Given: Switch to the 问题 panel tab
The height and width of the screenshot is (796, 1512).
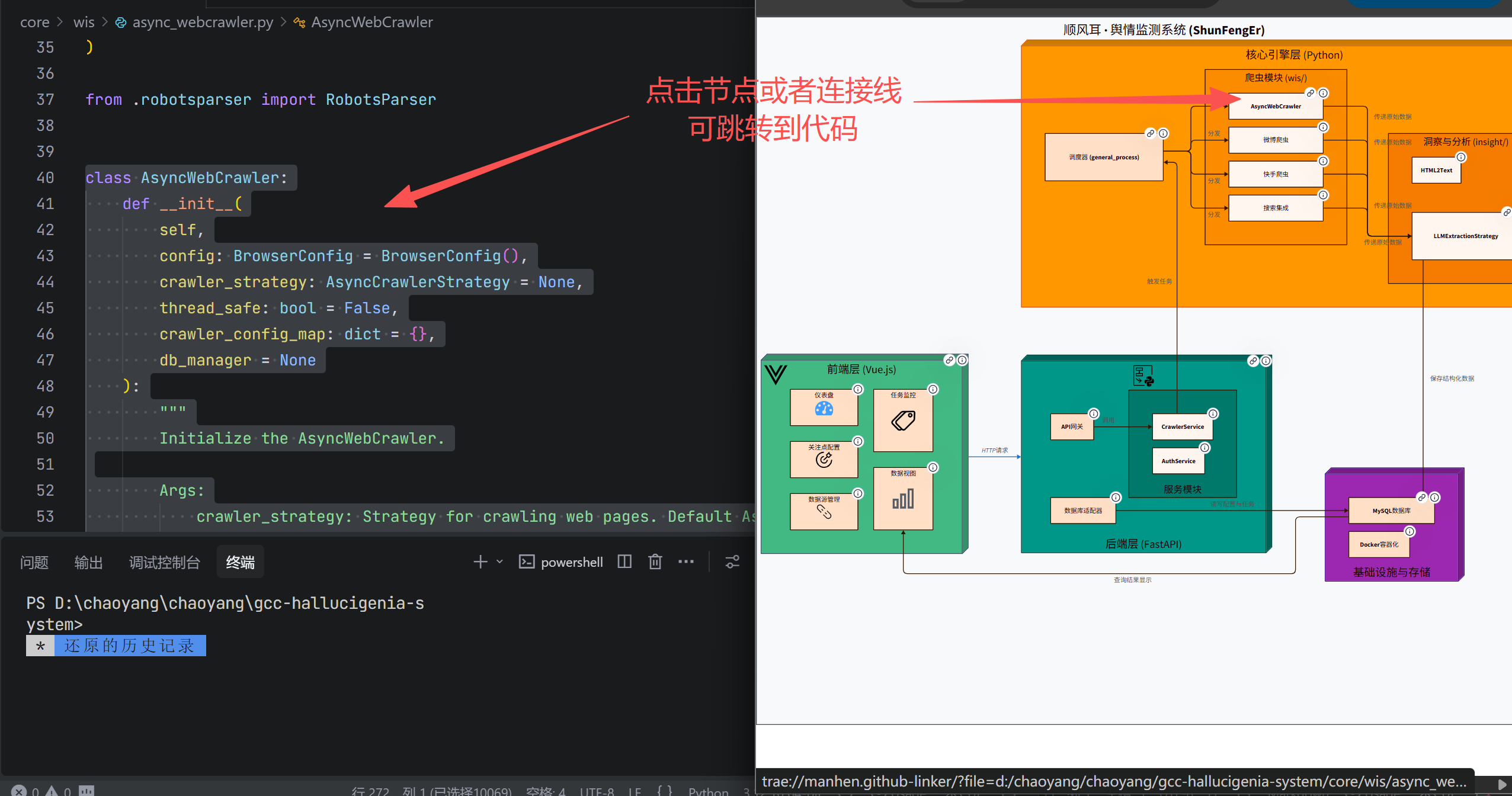Looking at the screenshot, I should [x=34, y=562].
